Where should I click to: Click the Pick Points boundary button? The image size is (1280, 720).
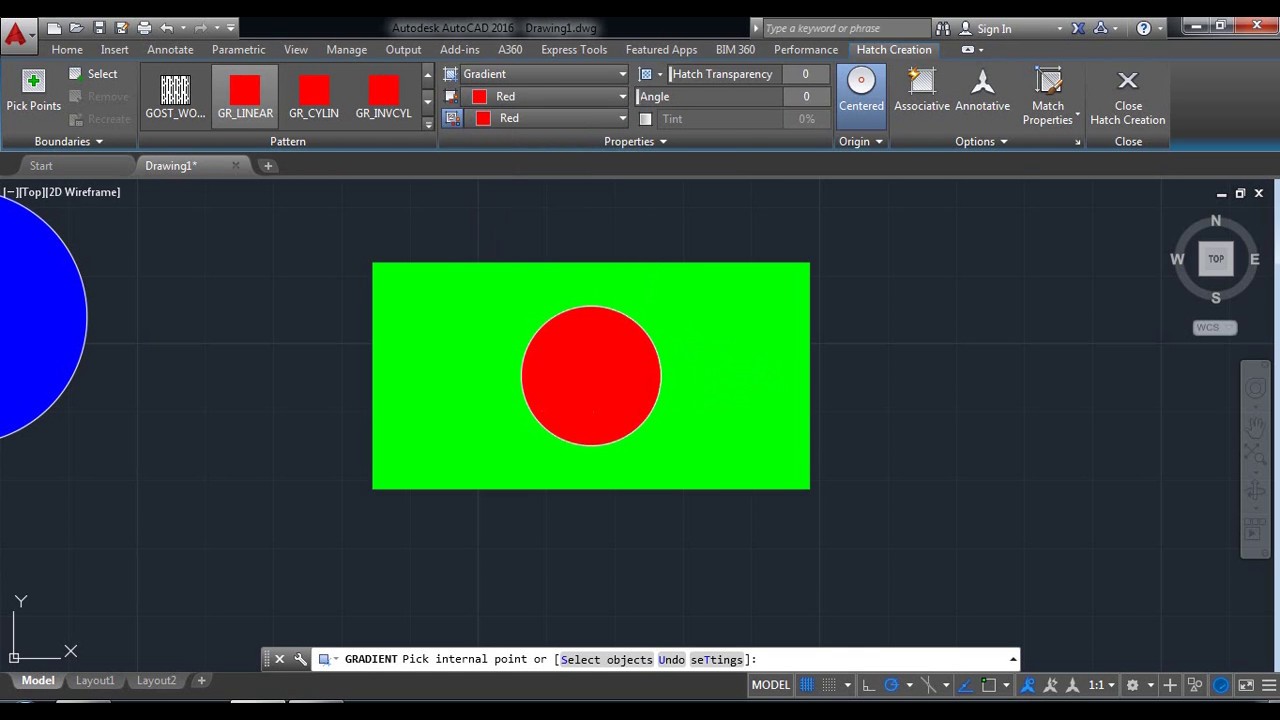click(x=33, y=91)
